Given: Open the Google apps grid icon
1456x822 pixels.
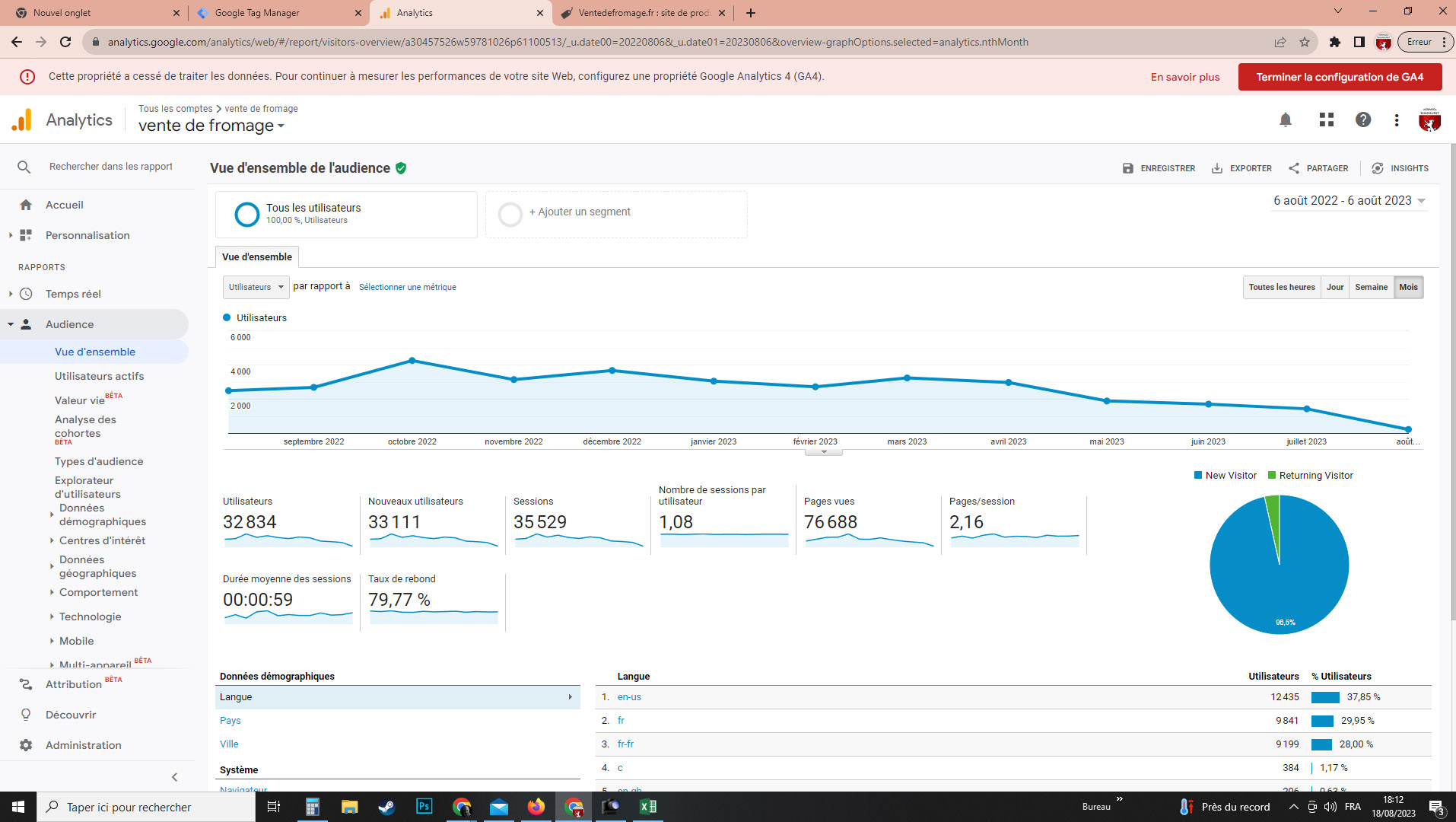Looking at the screenshot, I should [1326, 120].
